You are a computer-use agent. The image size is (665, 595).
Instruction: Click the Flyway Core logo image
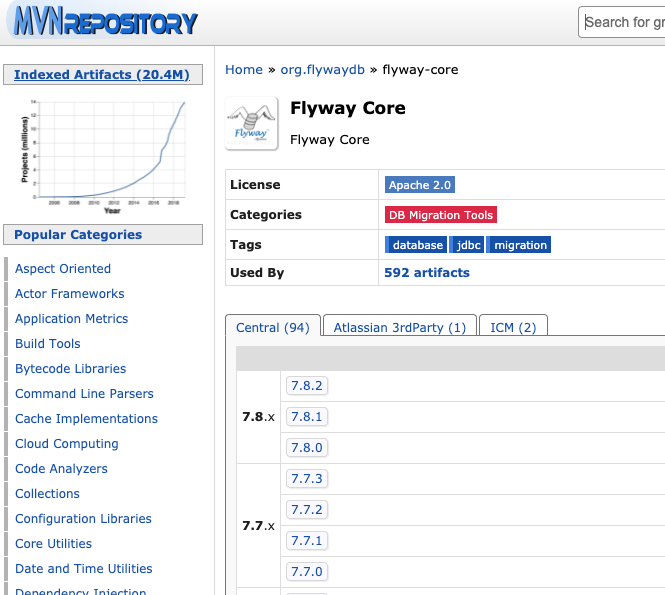click(251, 123)
